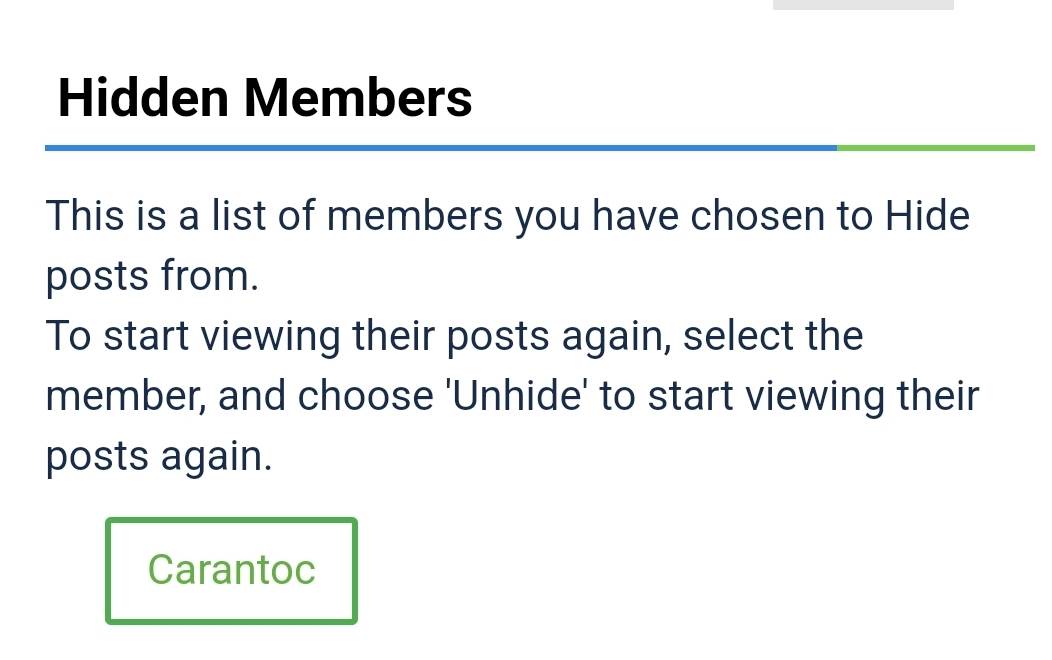
Task: Click the green segment of divider line
Action: [x=935, y=148]
